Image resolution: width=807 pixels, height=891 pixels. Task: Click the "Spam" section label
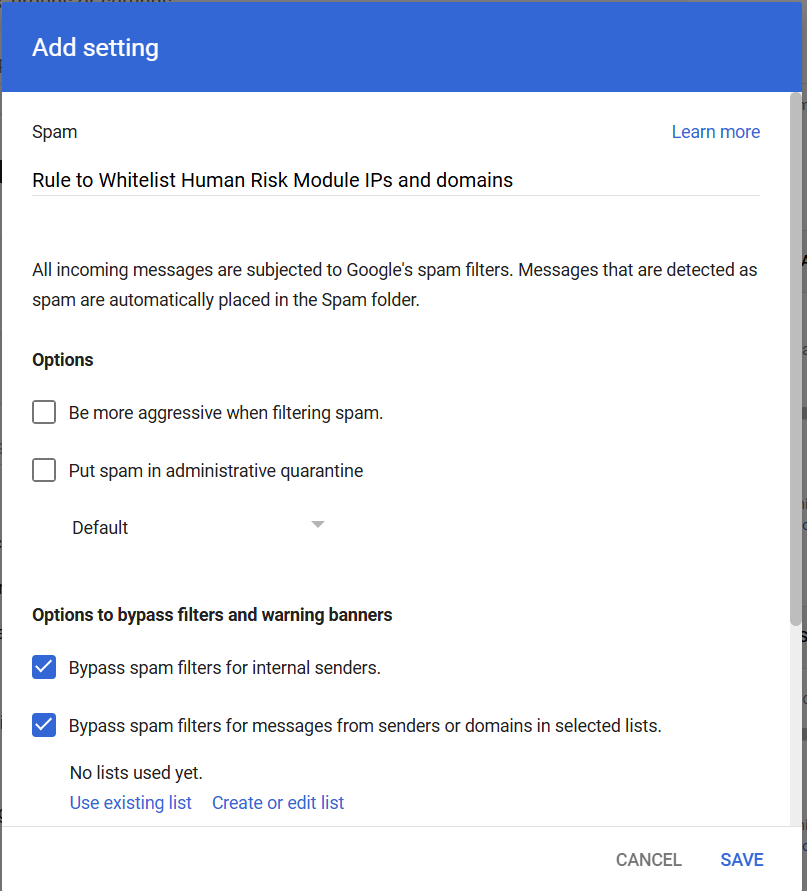click(x=54, y=132)
